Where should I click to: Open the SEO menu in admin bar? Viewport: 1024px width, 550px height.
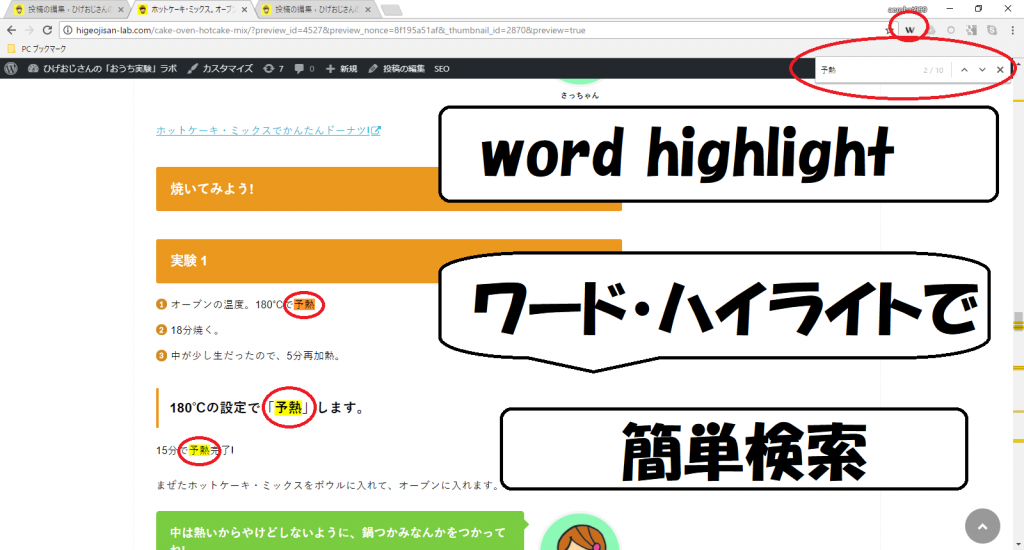click(x=441, y=69)
